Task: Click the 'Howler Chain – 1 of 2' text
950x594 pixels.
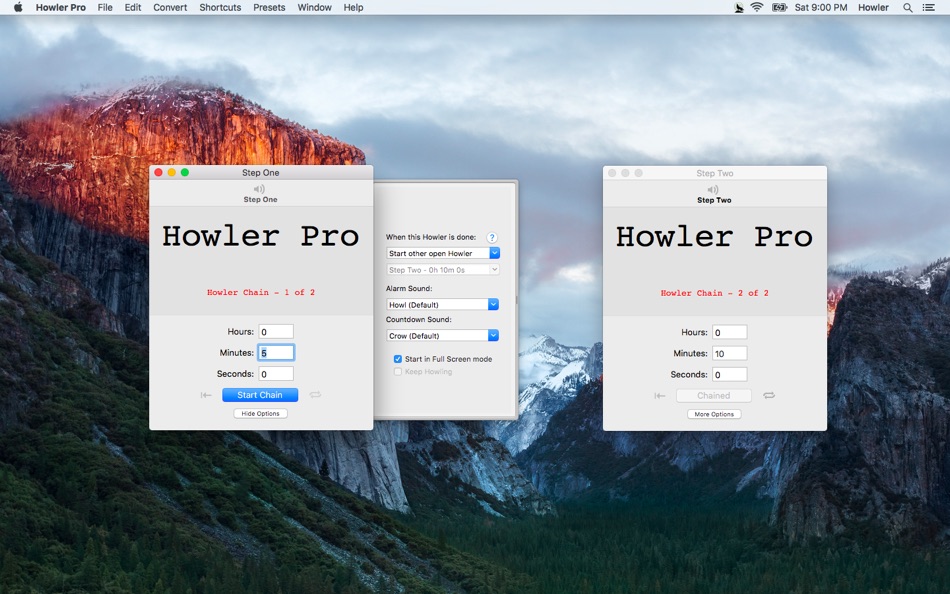Action: [261, 292]
